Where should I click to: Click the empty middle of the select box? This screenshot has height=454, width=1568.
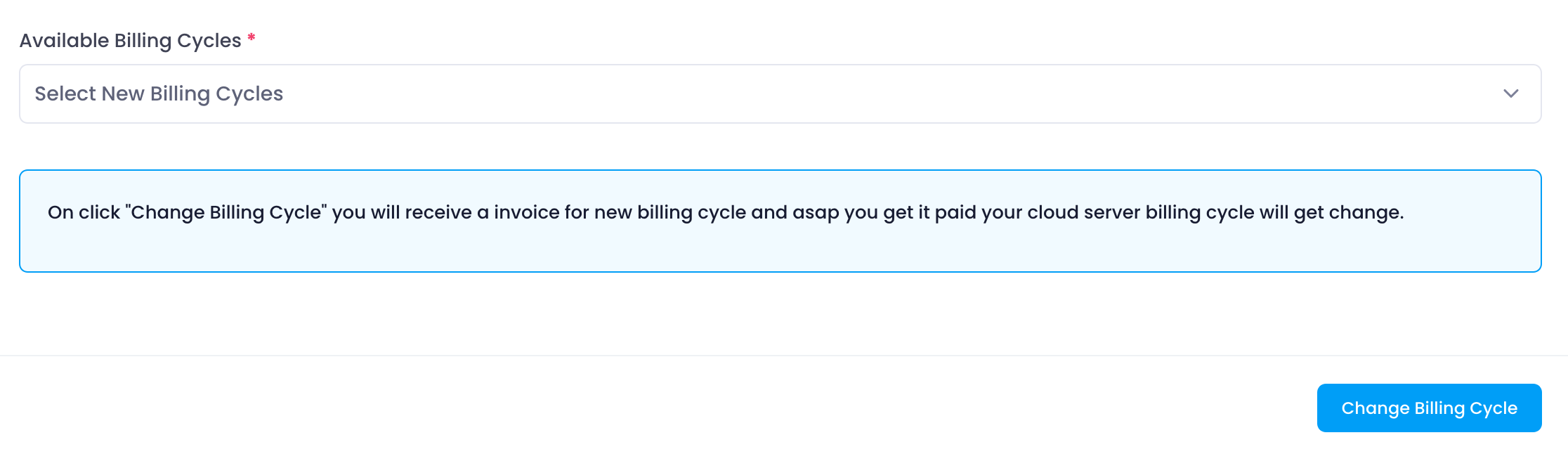tap(843, 94)
